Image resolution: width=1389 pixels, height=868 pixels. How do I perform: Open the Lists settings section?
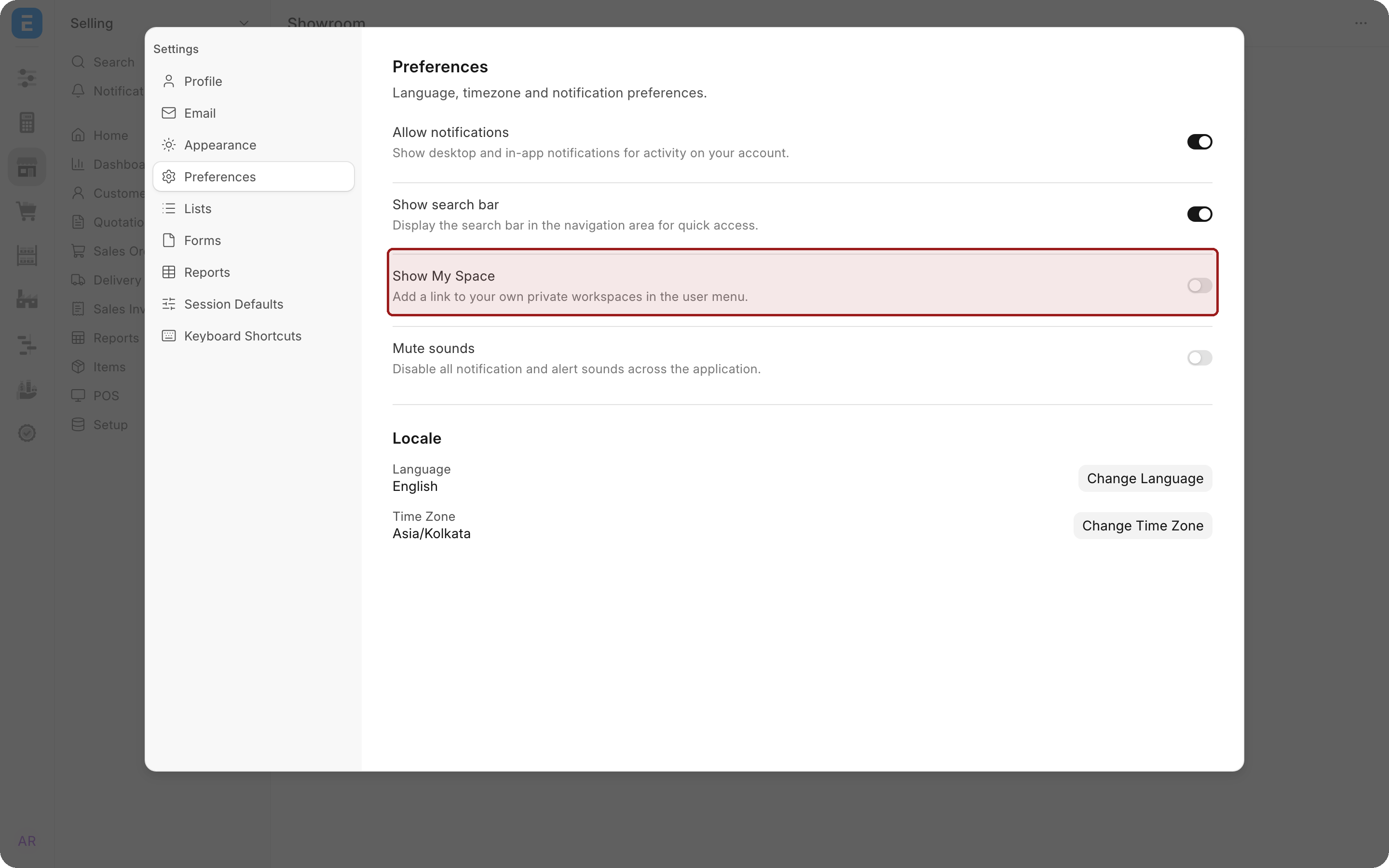pyautogui.click(x=253, y=208)
